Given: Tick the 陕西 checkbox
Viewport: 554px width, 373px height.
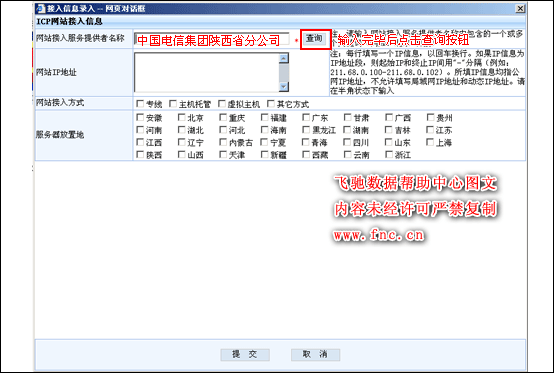Looking at the screenshot, I should 140,154.
